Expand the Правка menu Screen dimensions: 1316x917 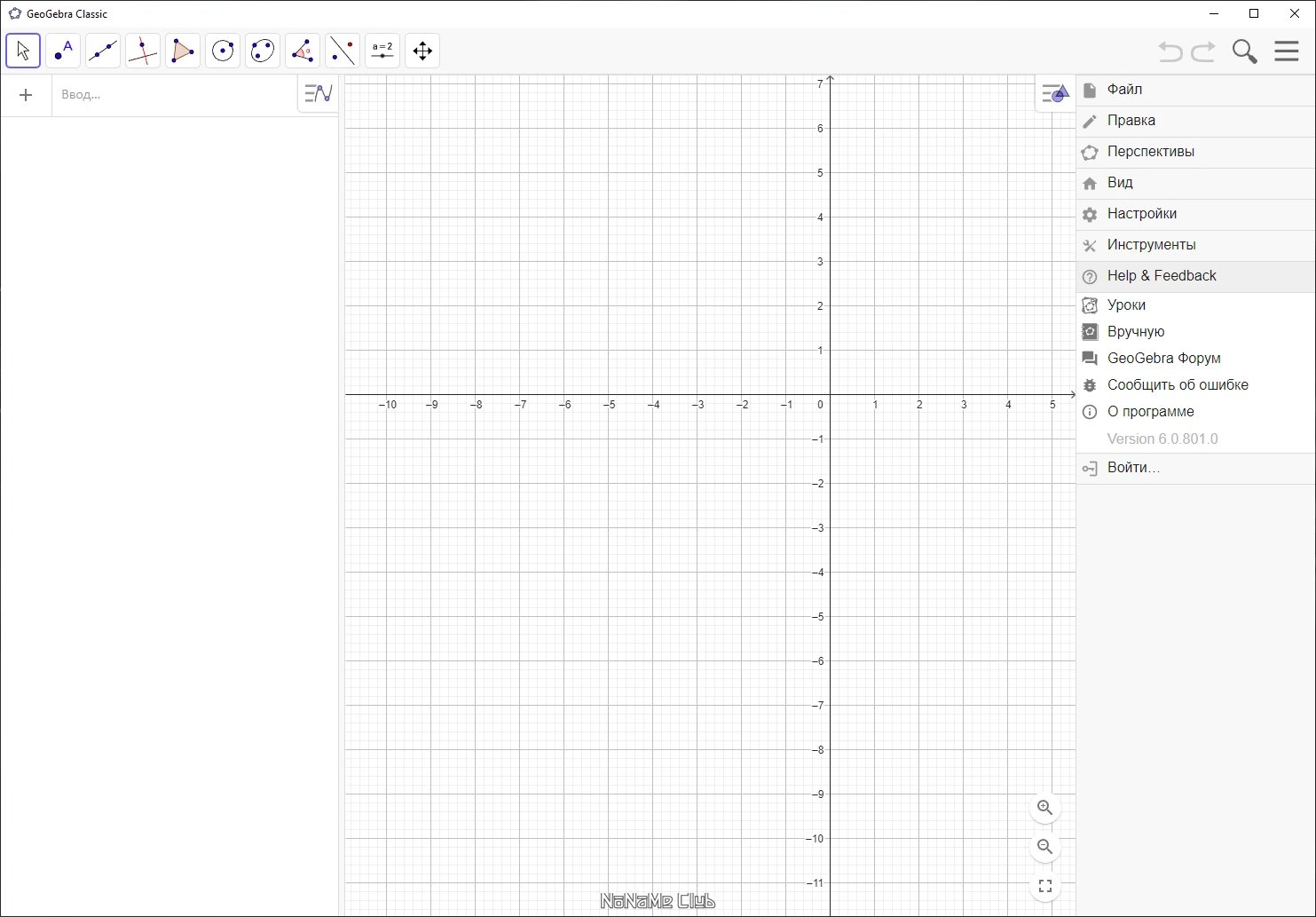1196,121
